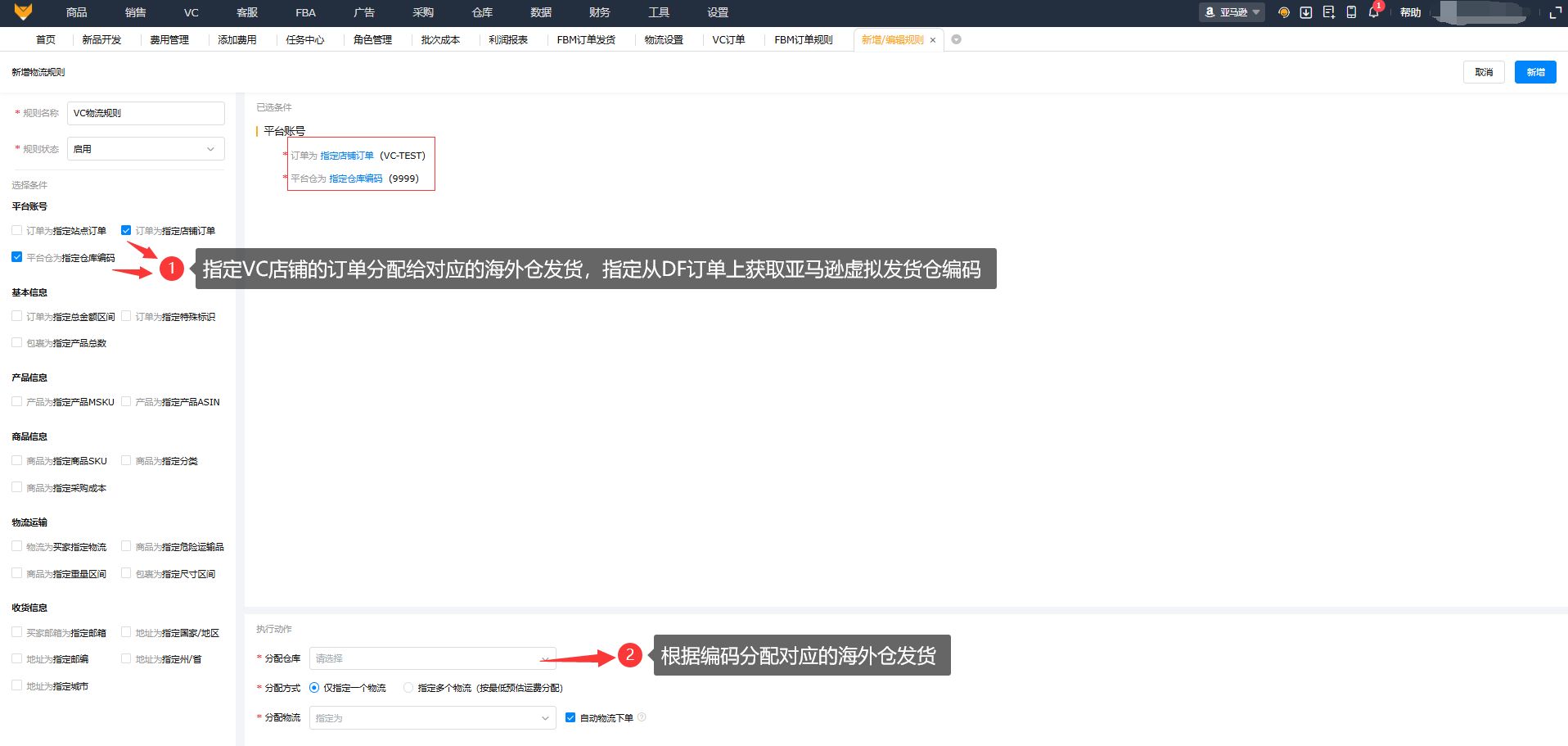Viewport: 1568px width, 746px height.
Task: Open the VC top menu
Action: pos(191,12)
